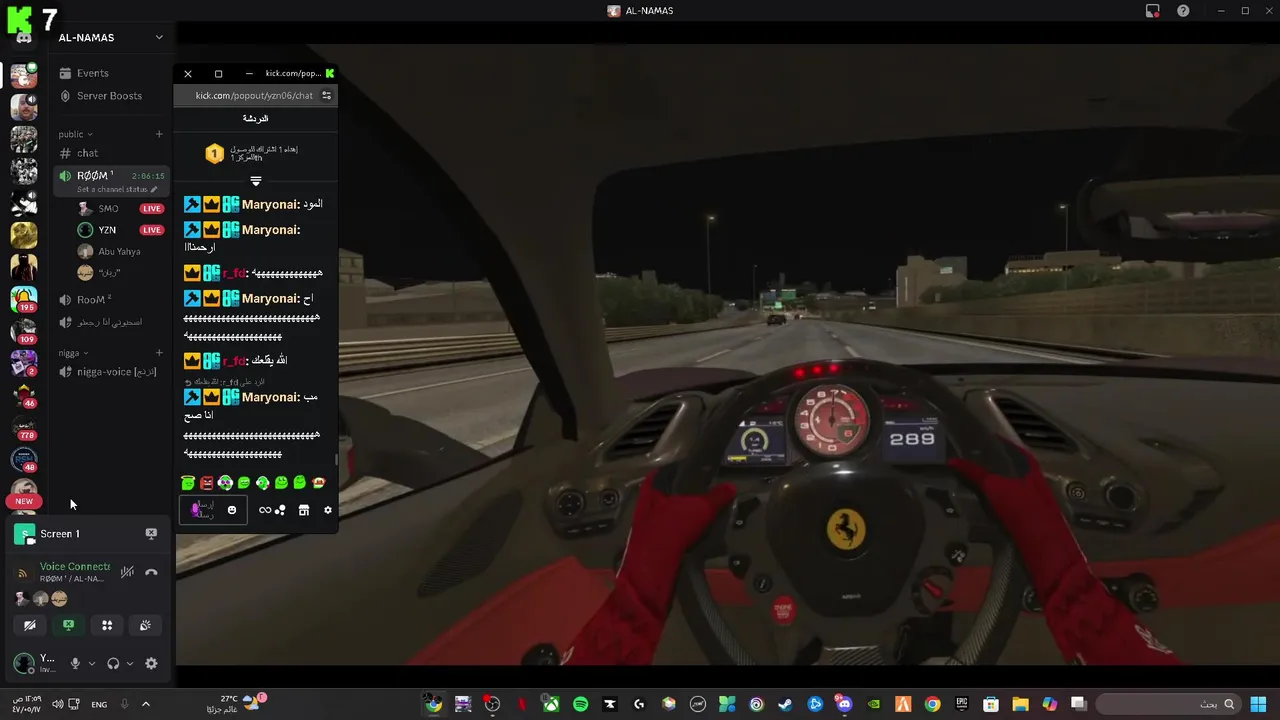
Task: Mute the Discord microphone
Action: pyautogui.click(x=75, y=663)
